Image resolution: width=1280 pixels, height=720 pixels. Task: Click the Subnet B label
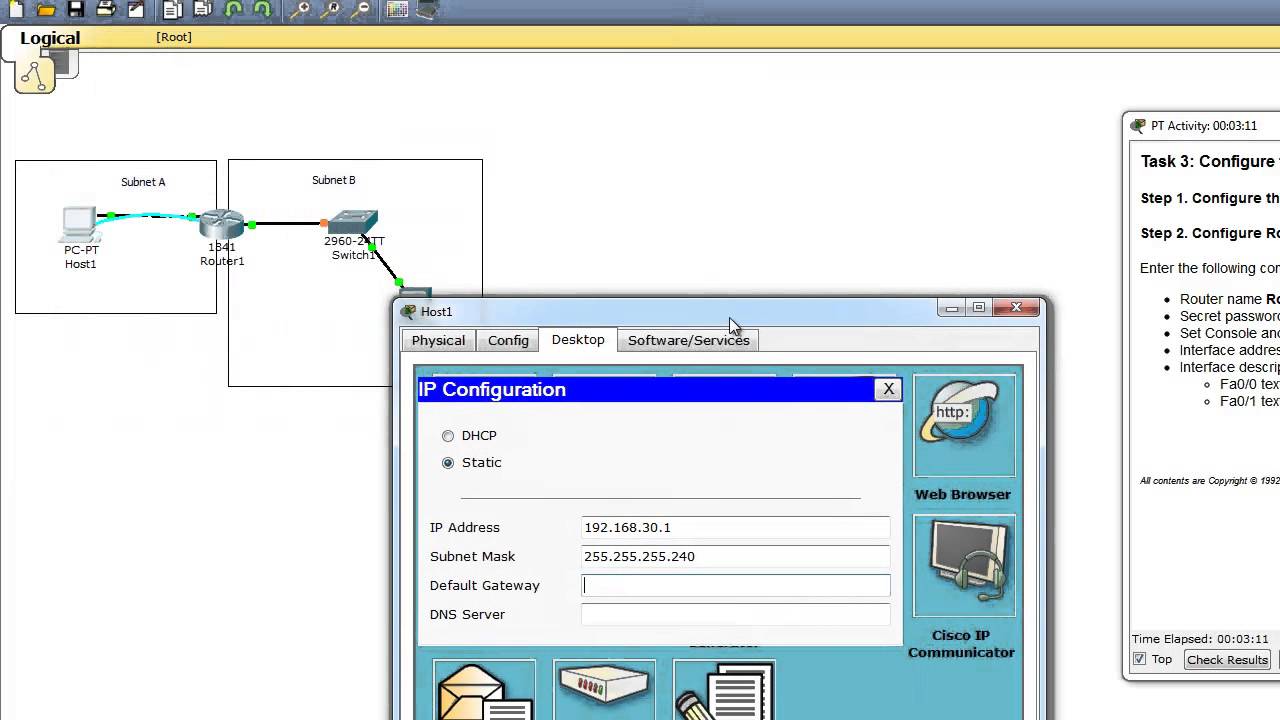(334, 180)
